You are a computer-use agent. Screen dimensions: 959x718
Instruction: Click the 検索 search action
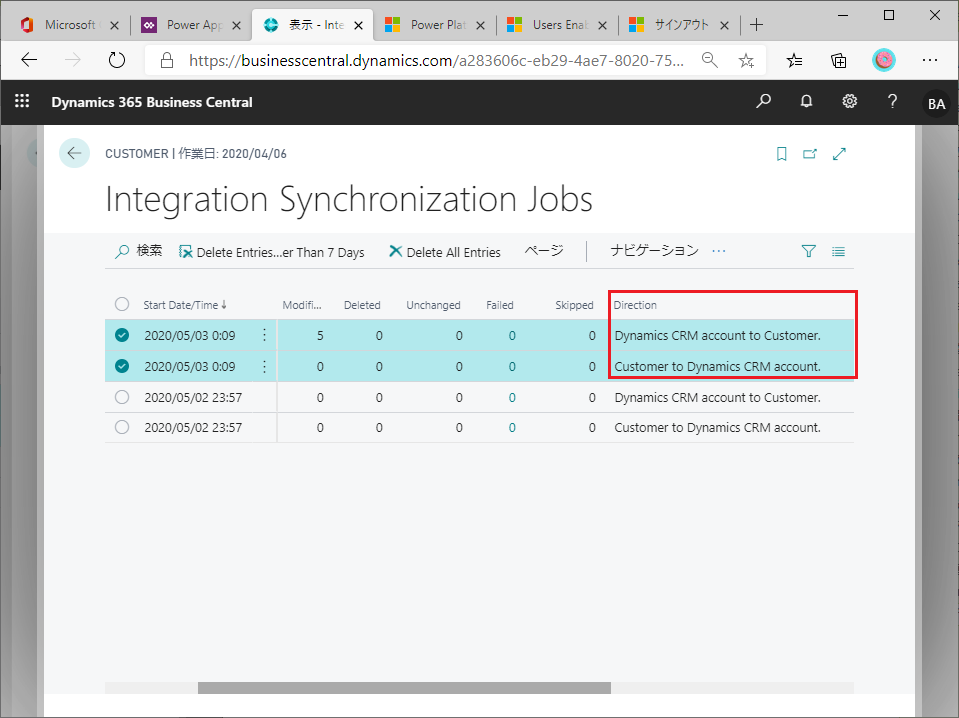point(139,251)
